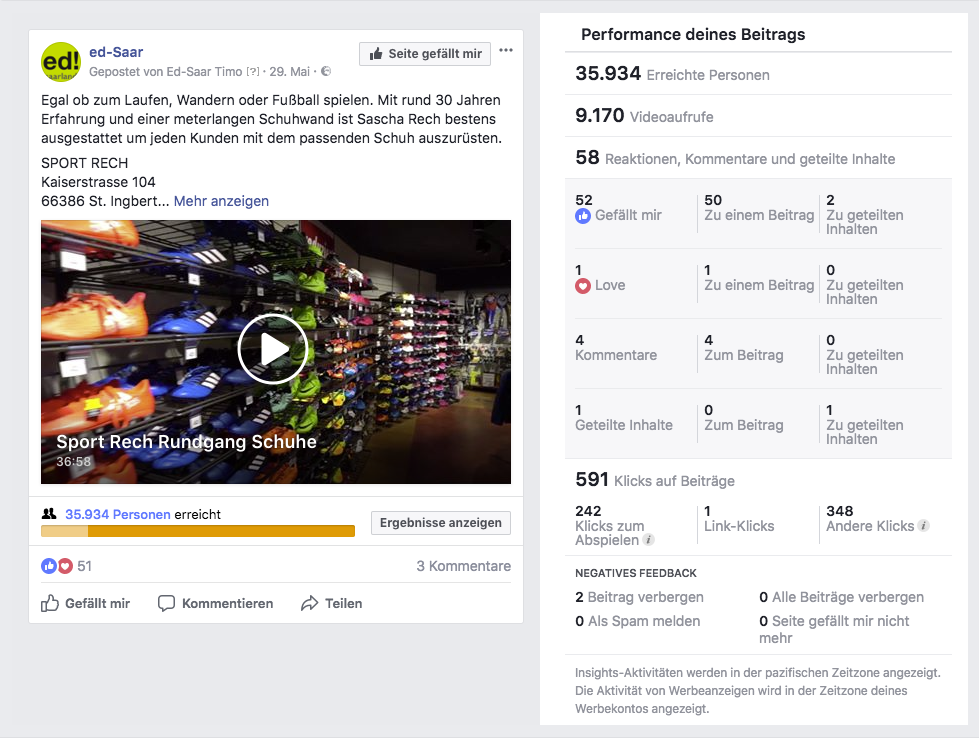Viewport: 979px width, 738px height.
Task: Click the [?] help marker after Ed-Saar Timo
Action: (253, 72)
